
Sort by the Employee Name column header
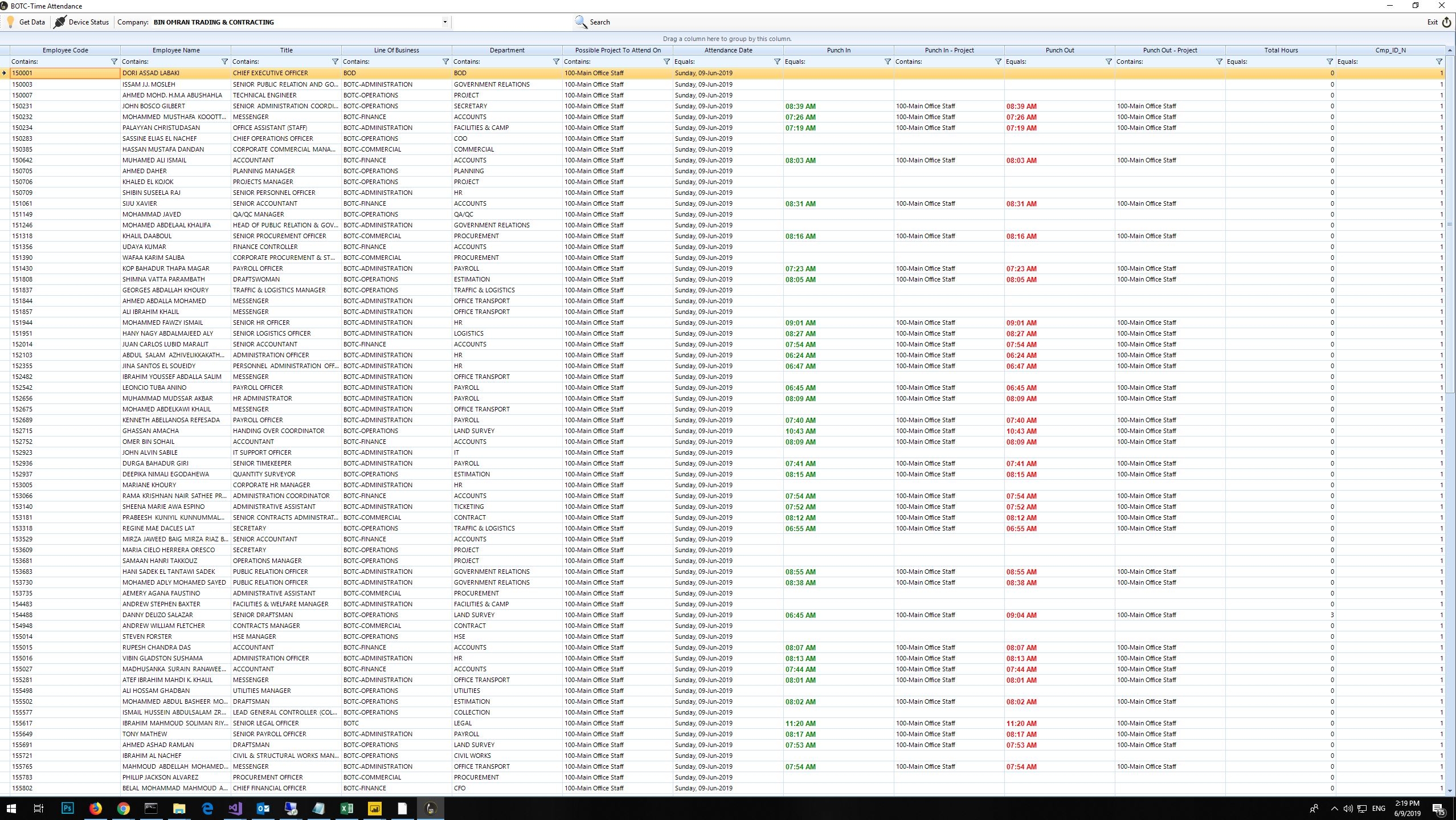pos(175,50)
